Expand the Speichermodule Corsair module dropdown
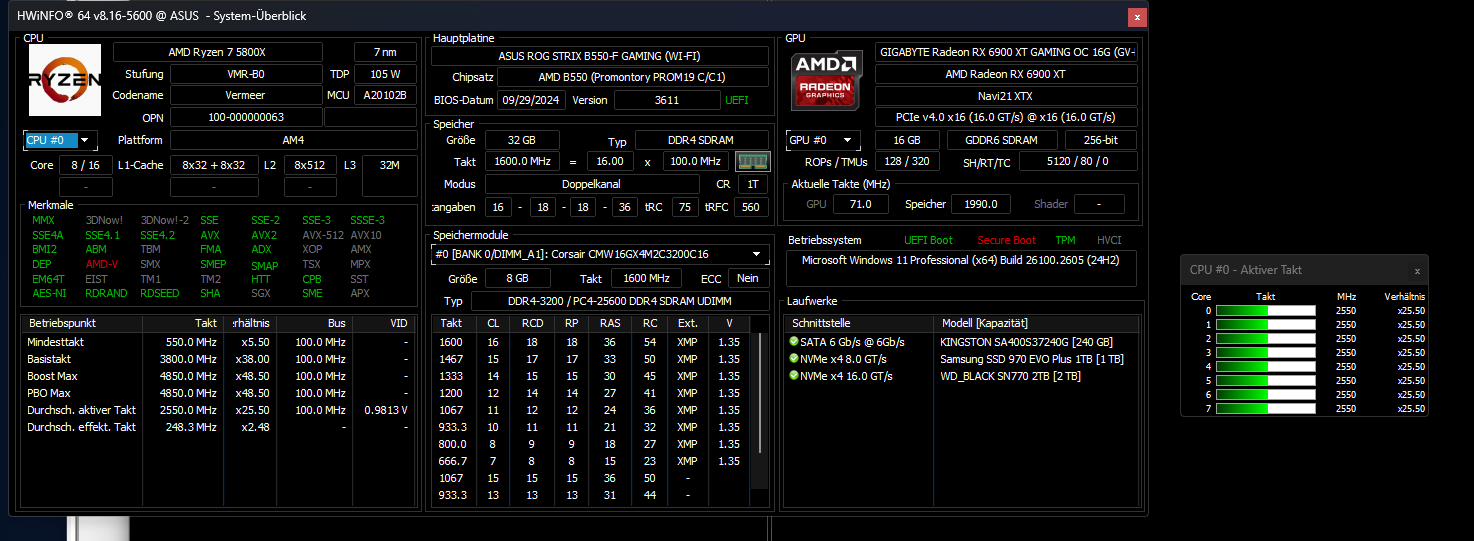Viewport: 1474px width, 541px height. click(x=601, y=254)
